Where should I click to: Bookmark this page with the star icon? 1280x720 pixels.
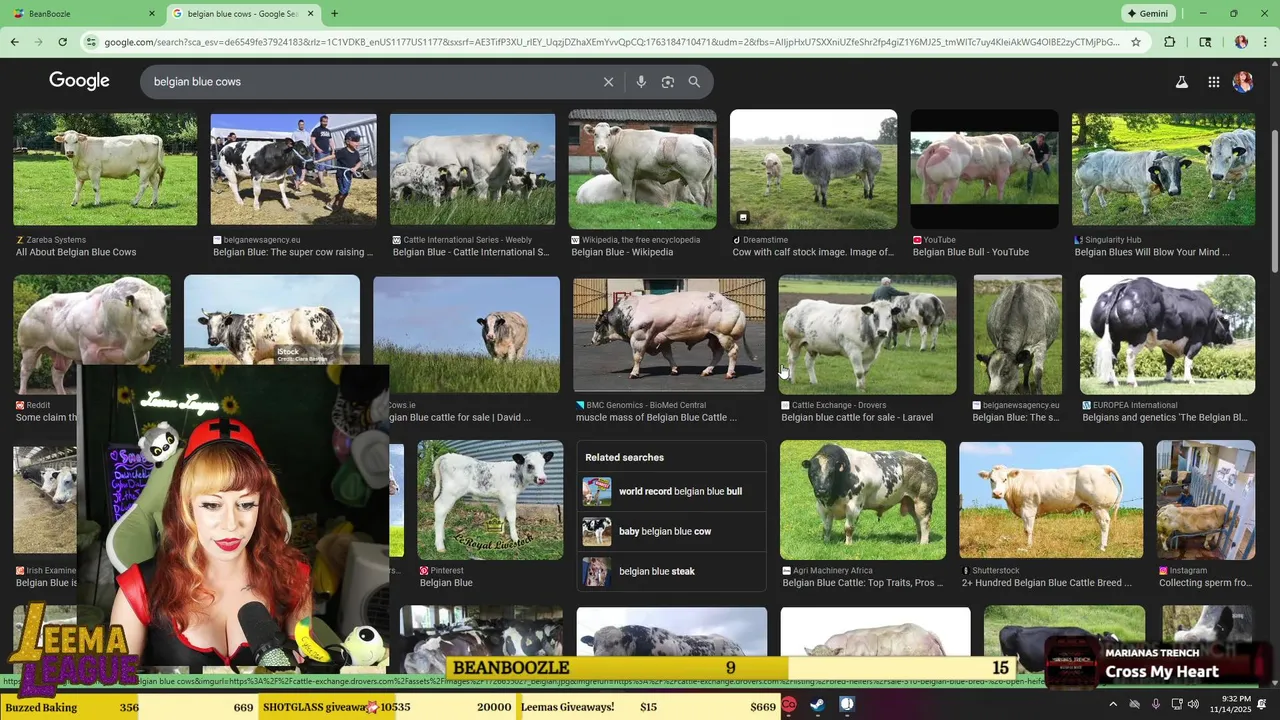tap(1136, 42)
